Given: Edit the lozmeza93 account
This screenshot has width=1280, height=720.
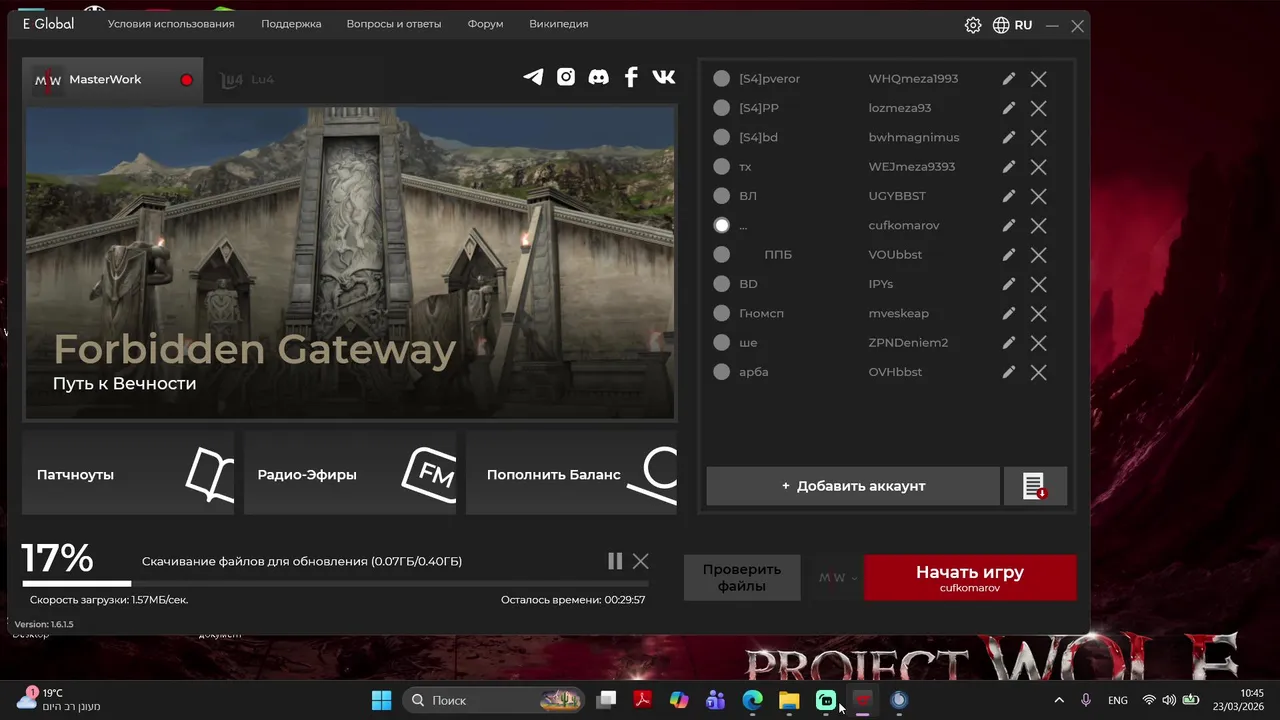Looking at the screenshot, I should tap(1009, 108).
